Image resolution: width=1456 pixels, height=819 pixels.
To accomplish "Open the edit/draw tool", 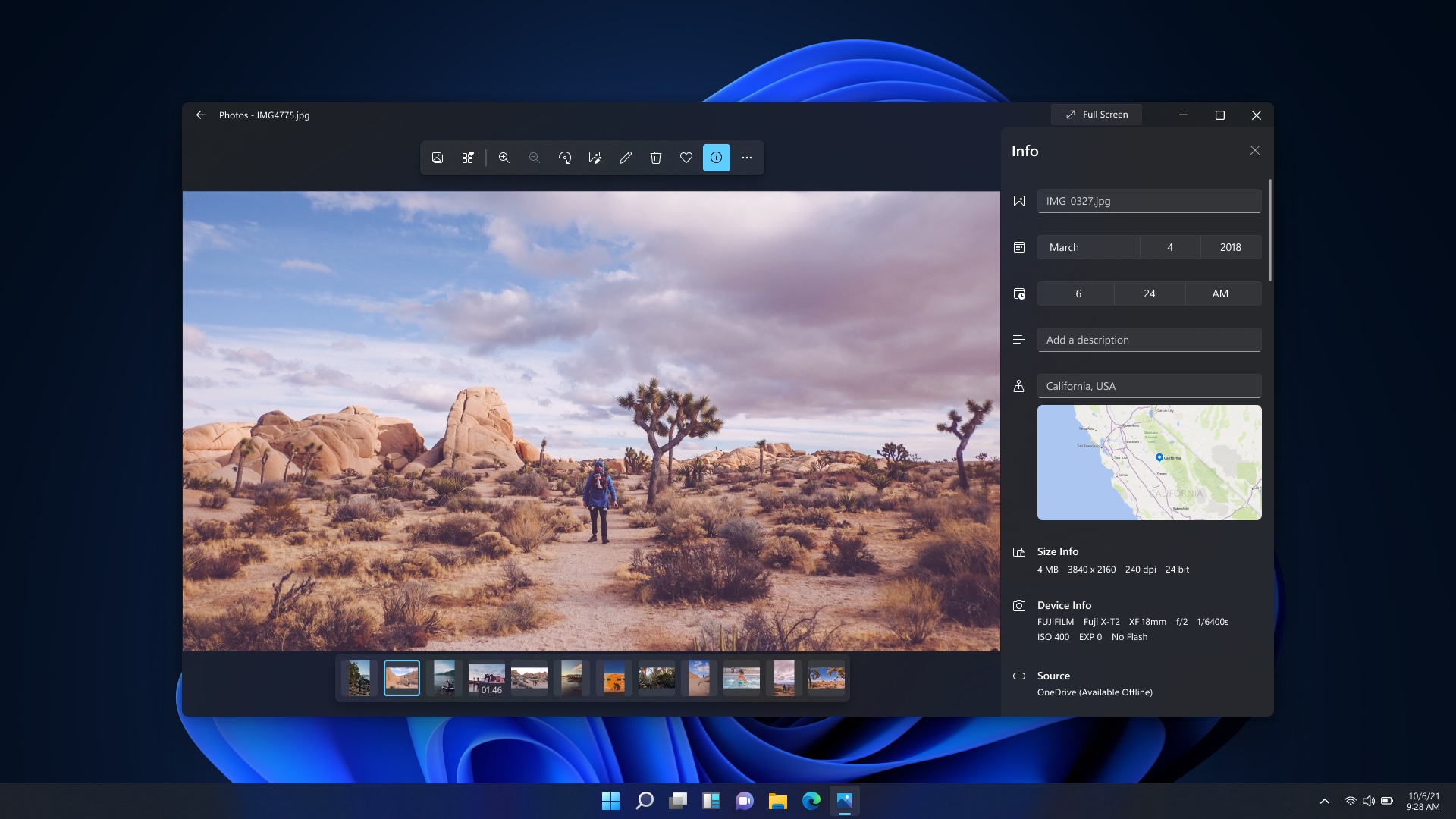I will pos(626,157).
